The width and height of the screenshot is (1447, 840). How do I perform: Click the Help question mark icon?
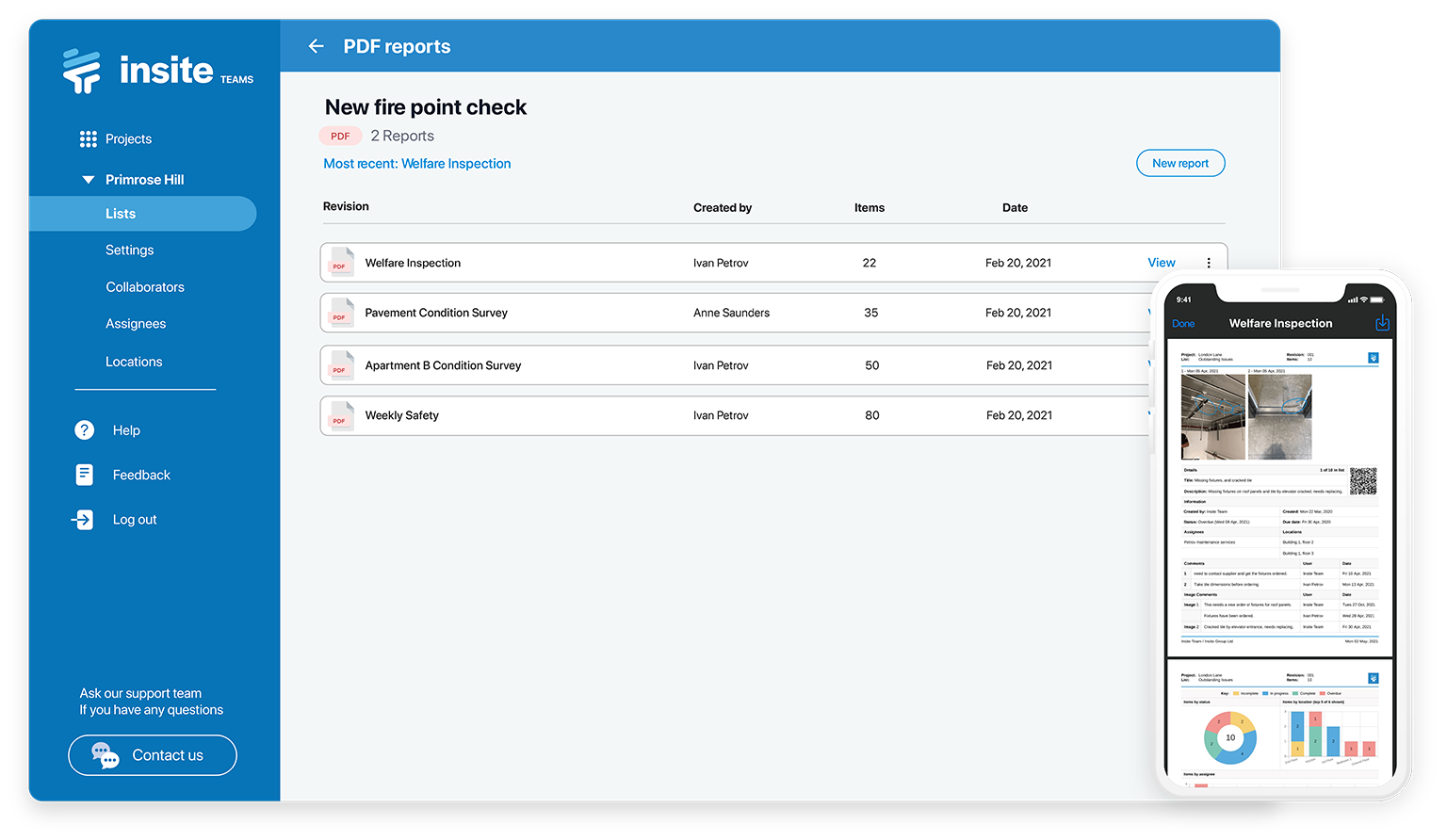[85, 430]
